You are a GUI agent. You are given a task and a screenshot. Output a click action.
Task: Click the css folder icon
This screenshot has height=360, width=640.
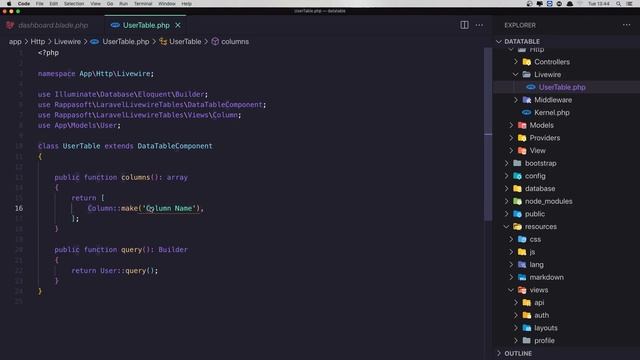pos(522,239)
